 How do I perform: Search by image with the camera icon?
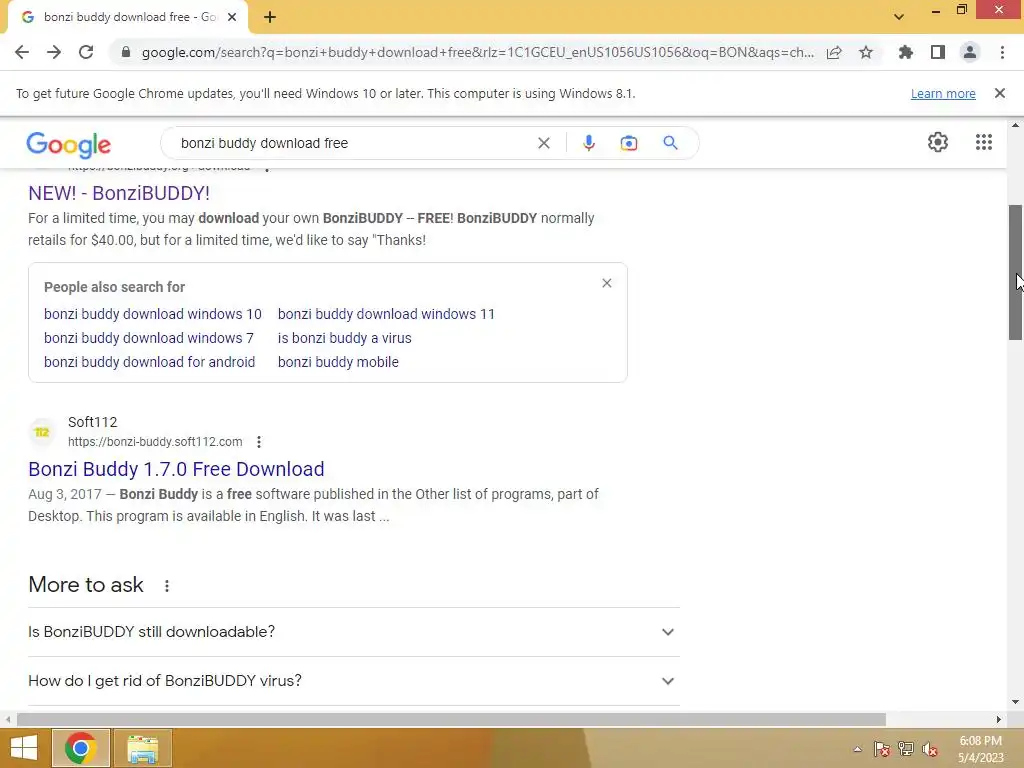click(629, 143)
